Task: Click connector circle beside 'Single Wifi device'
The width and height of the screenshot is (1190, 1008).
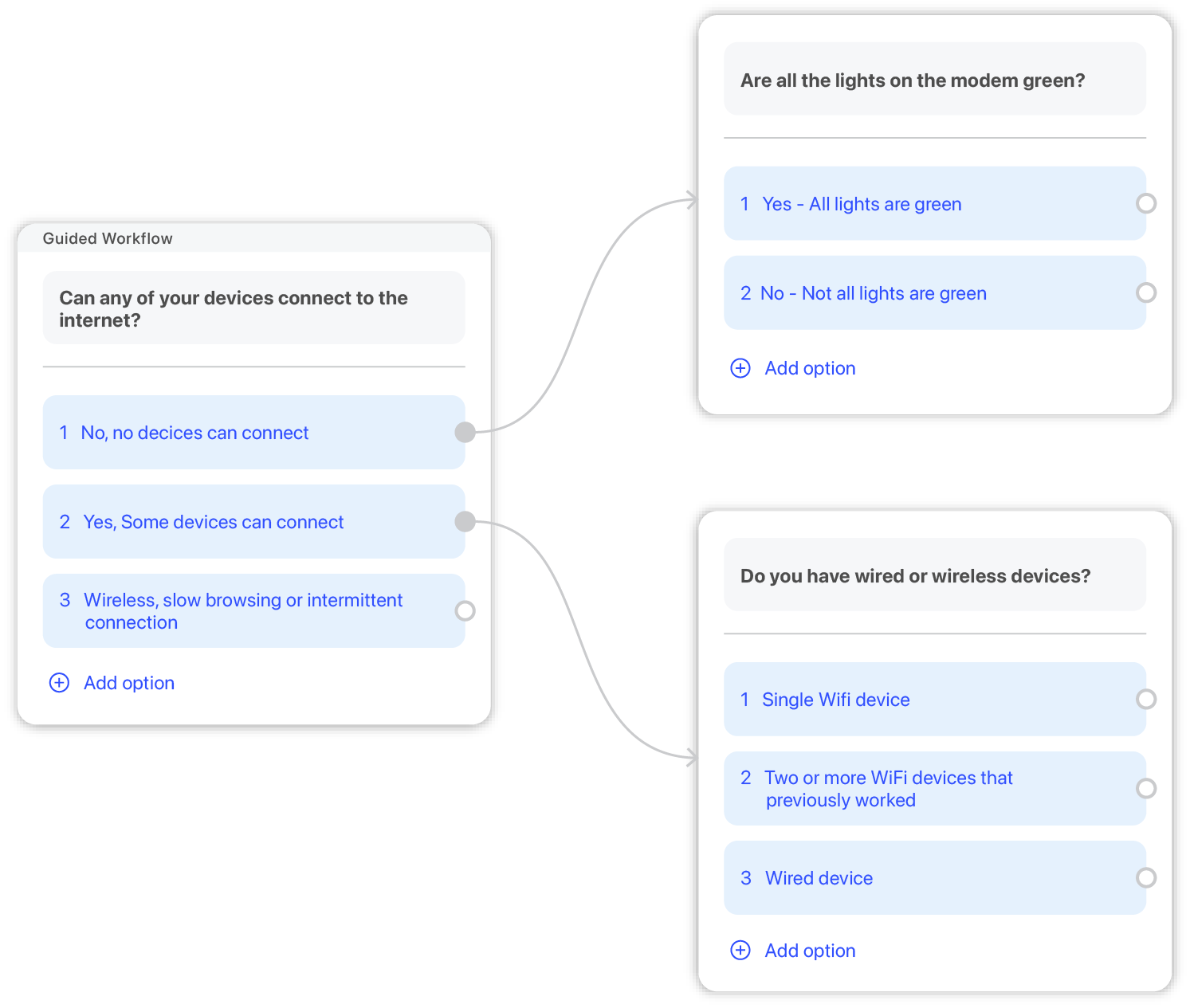Action: [1146, 699]
